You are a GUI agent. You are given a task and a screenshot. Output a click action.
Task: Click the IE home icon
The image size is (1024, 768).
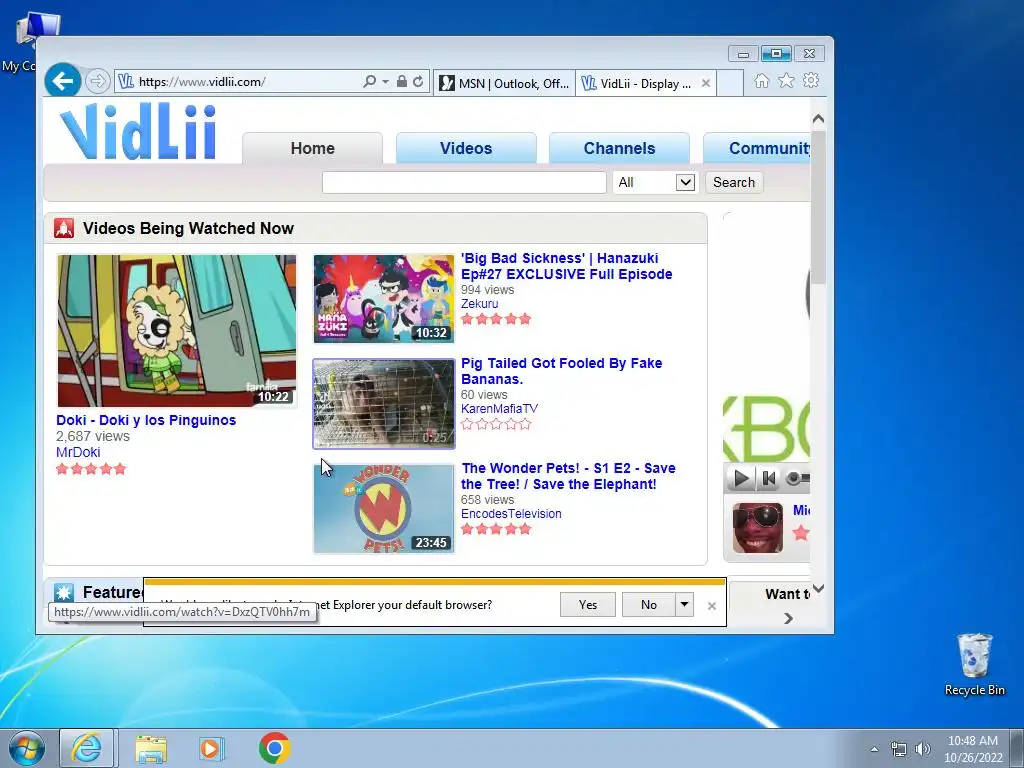pyautogui.click(x=761, y=80)
